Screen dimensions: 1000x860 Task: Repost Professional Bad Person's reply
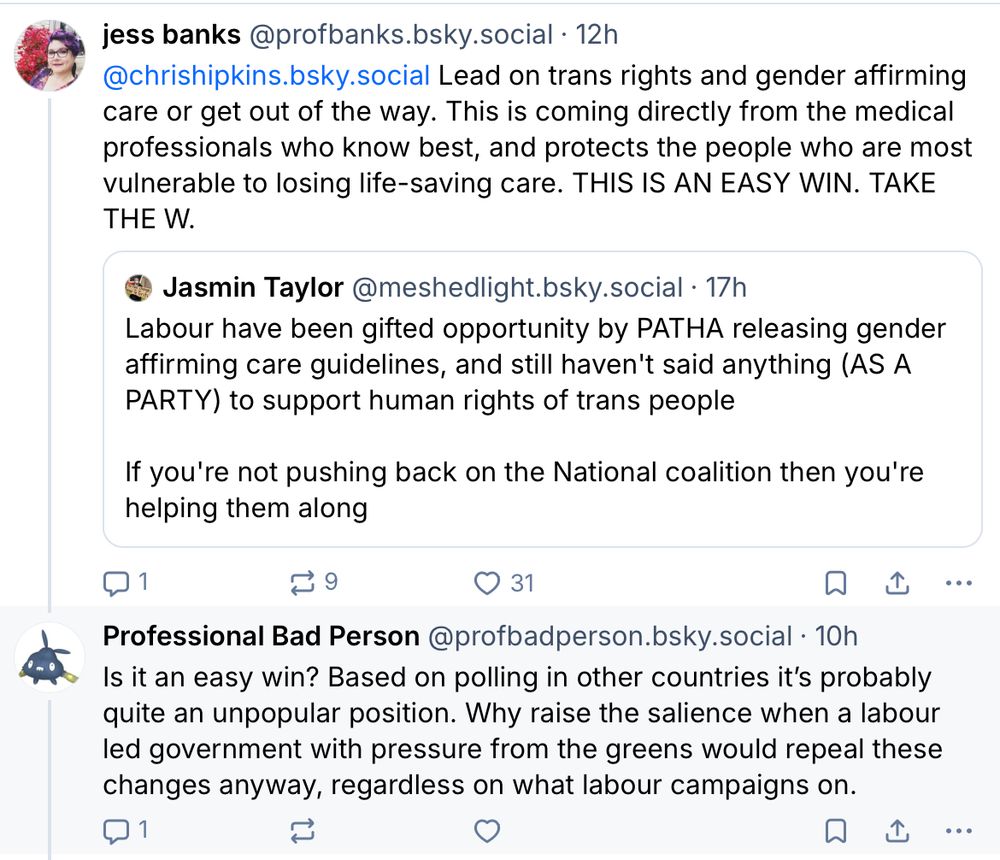[x=302, y=831]
